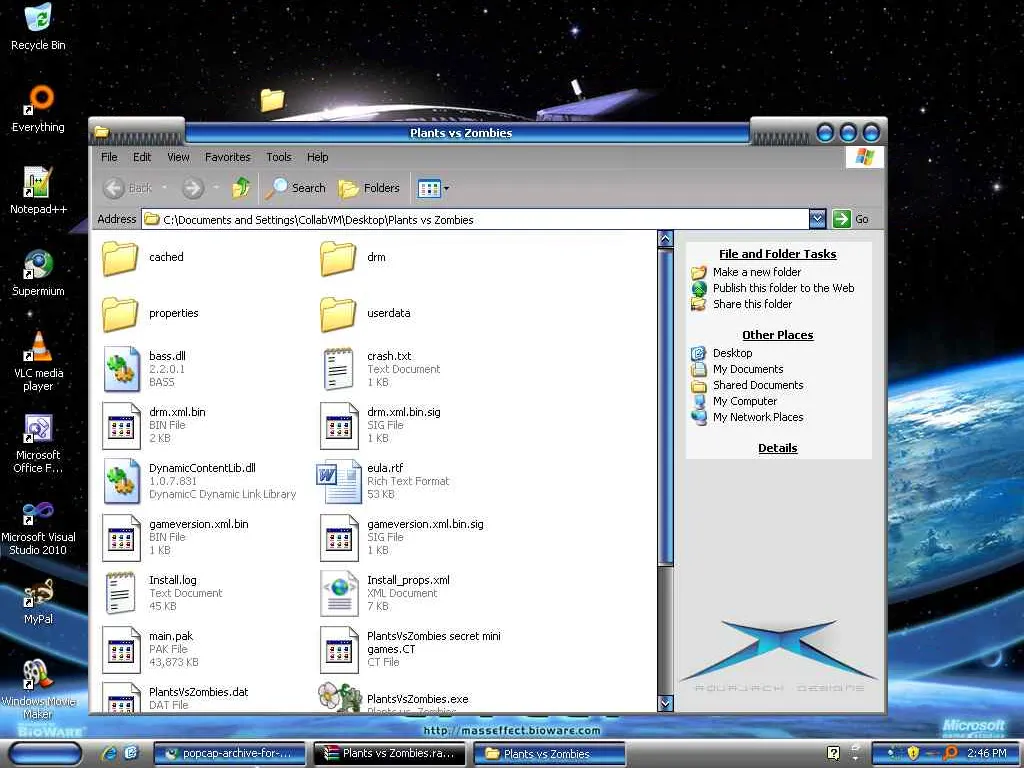Viewport: 1024px width, 768px height.
Task: Click the MyPal desktop shortcut
Action: pyautogui.click(x=38, y=602)
